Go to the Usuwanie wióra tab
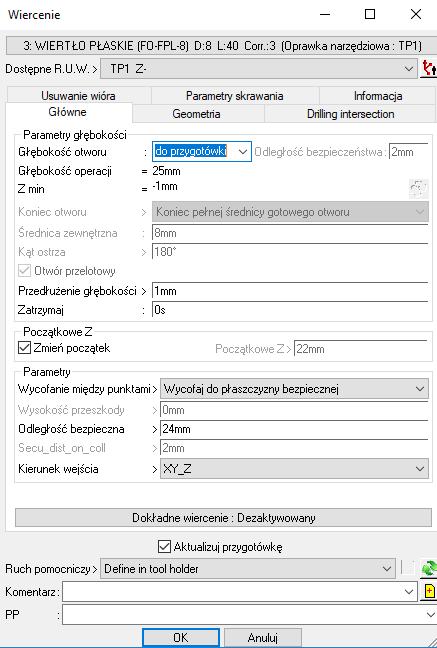 click(x=78, y=96)
